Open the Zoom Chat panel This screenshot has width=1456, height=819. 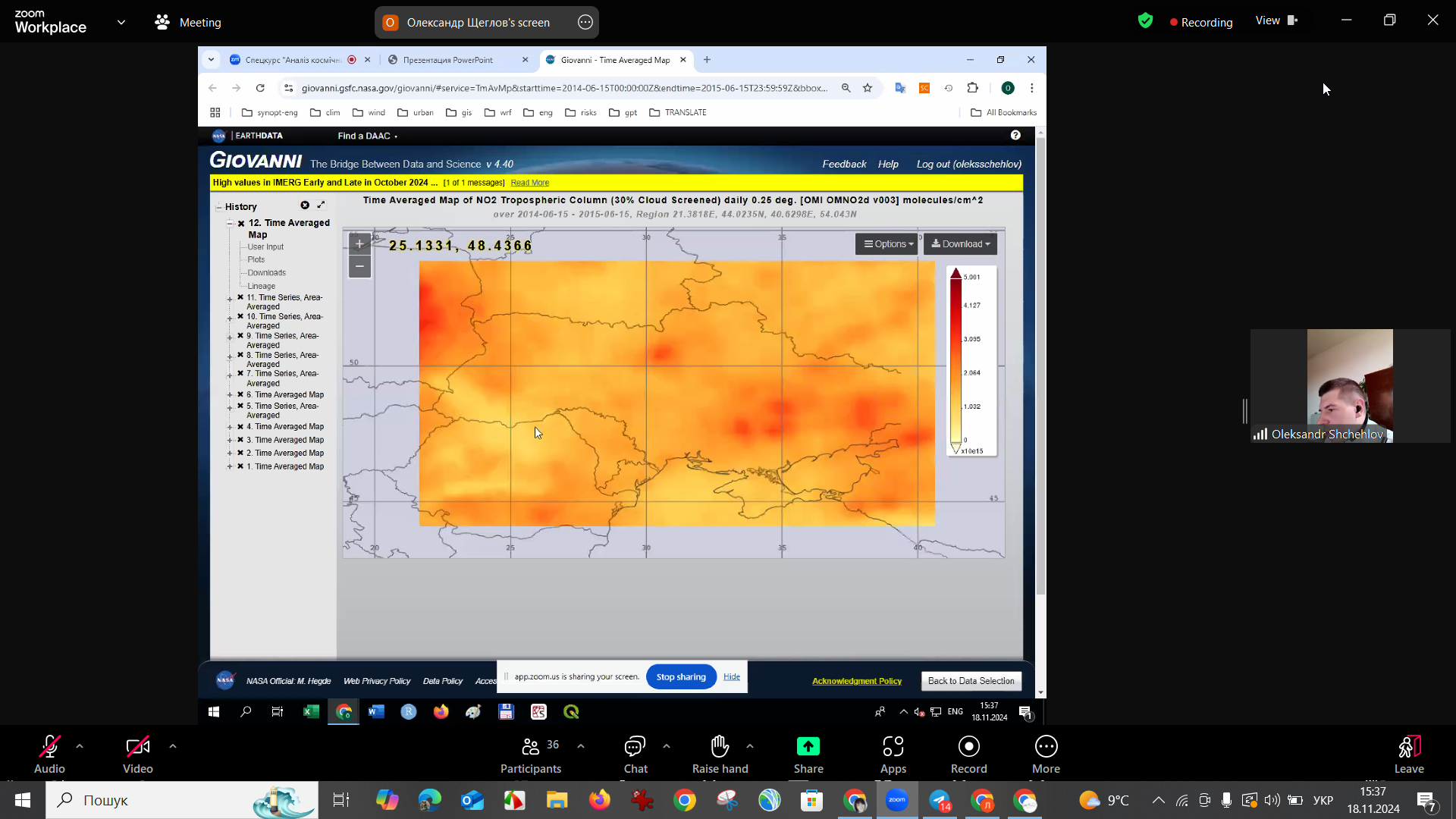point(635,747)
